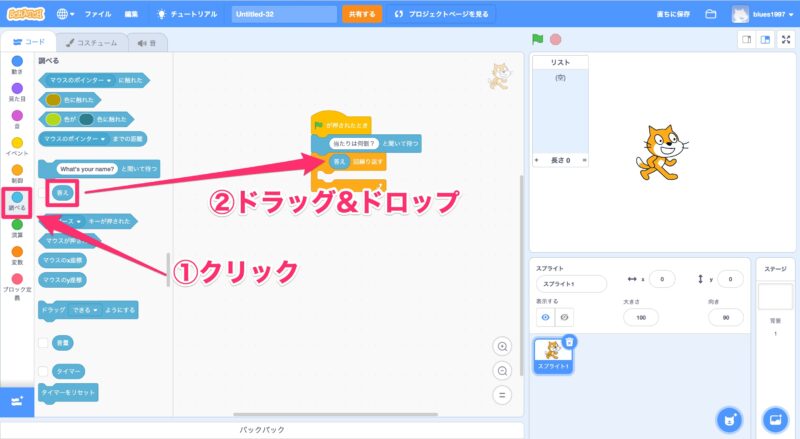Tick the タイマー monitor checkbox
This screenshot has height=439, width=800.
[x=44, y=371]
